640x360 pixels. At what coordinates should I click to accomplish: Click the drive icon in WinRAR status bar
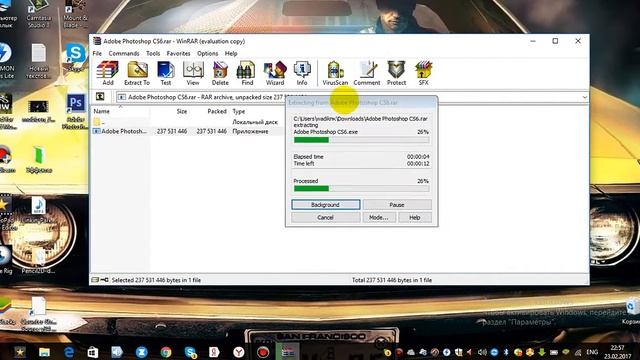coord(95,280)
